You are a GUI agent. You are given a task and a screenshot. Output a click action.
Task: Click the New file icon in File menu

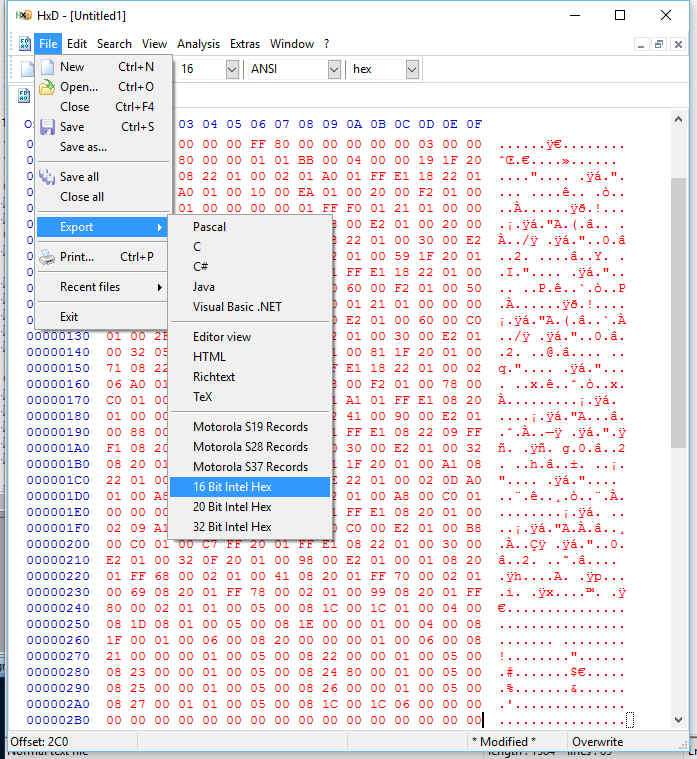[47, 67]
